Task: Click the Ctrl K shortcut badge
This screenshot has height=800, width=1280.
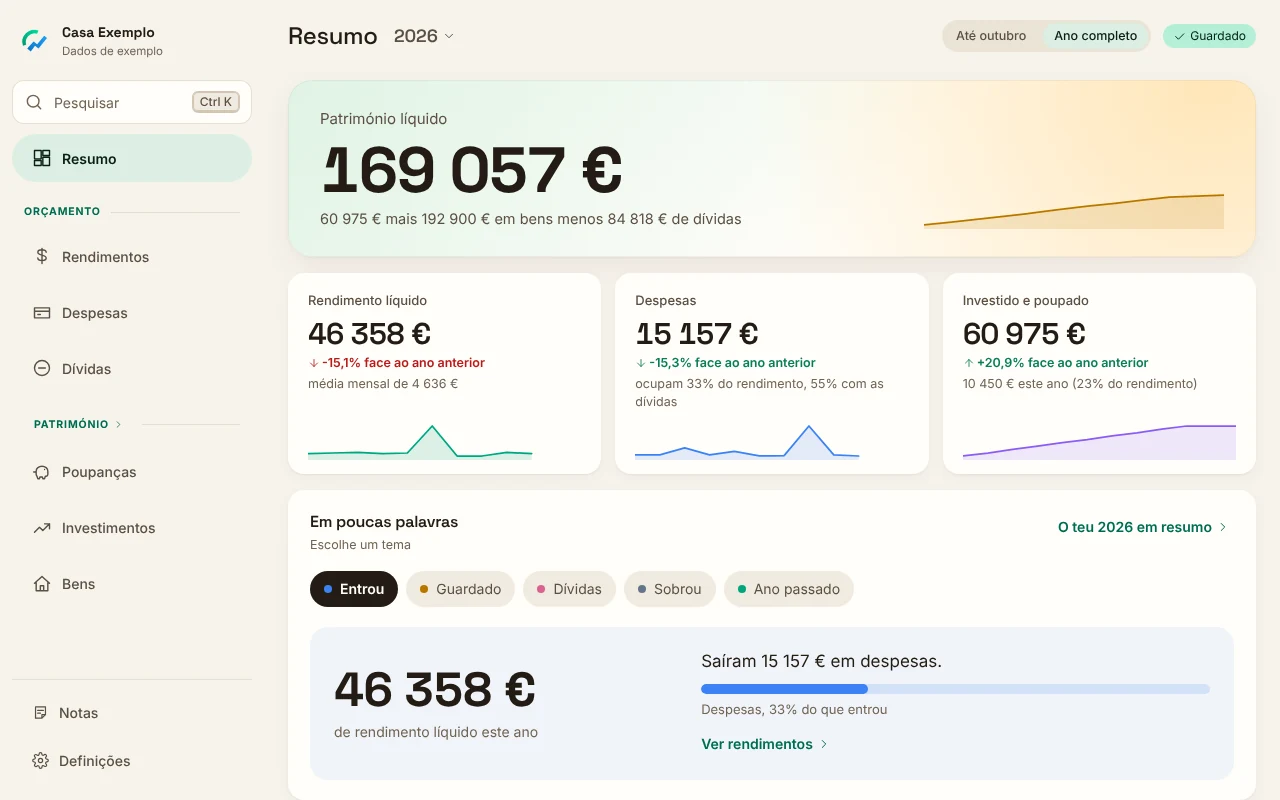Action: pos(216,102)
